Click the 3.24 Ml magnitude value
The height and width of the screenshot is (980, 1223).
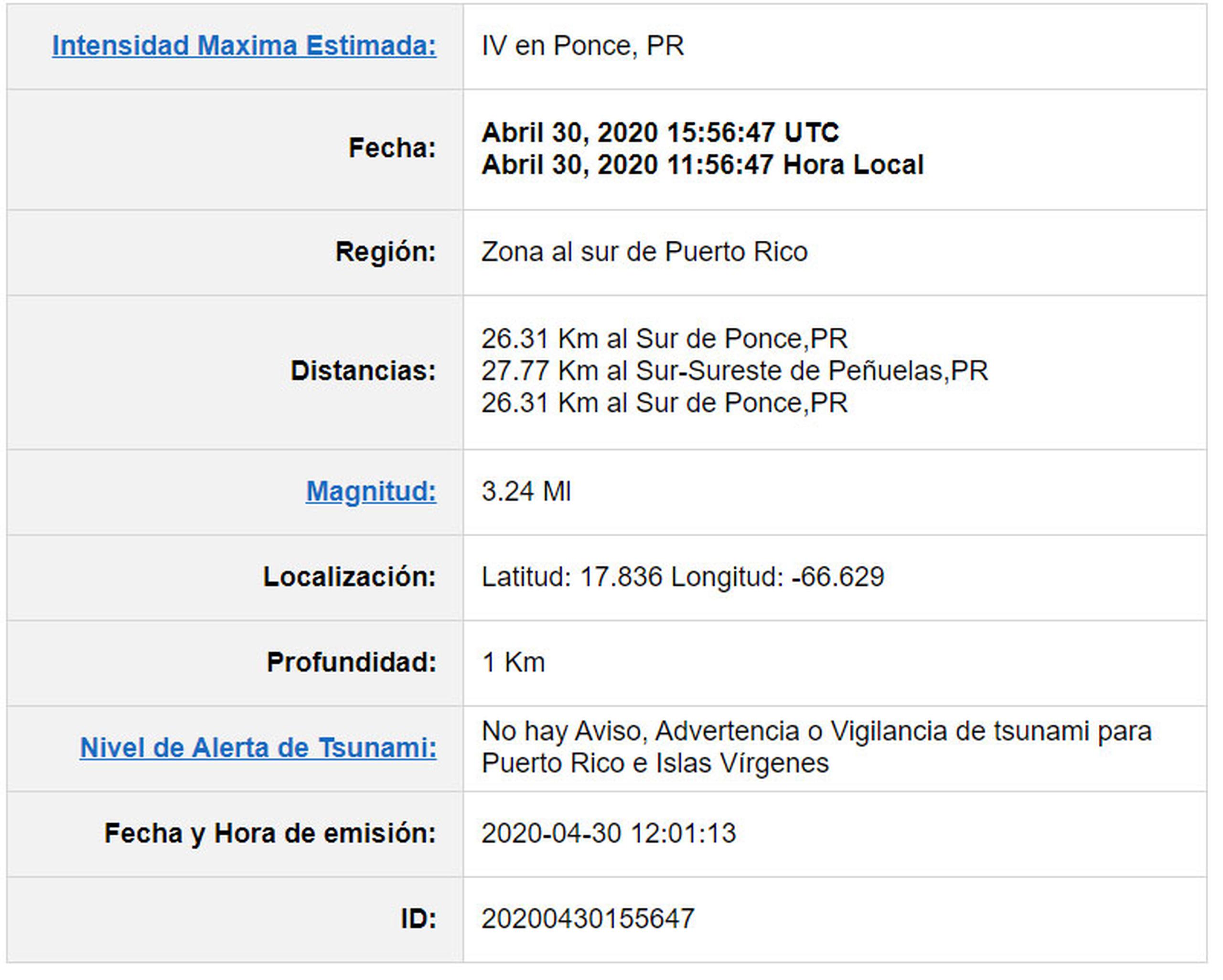coord(526,492)
